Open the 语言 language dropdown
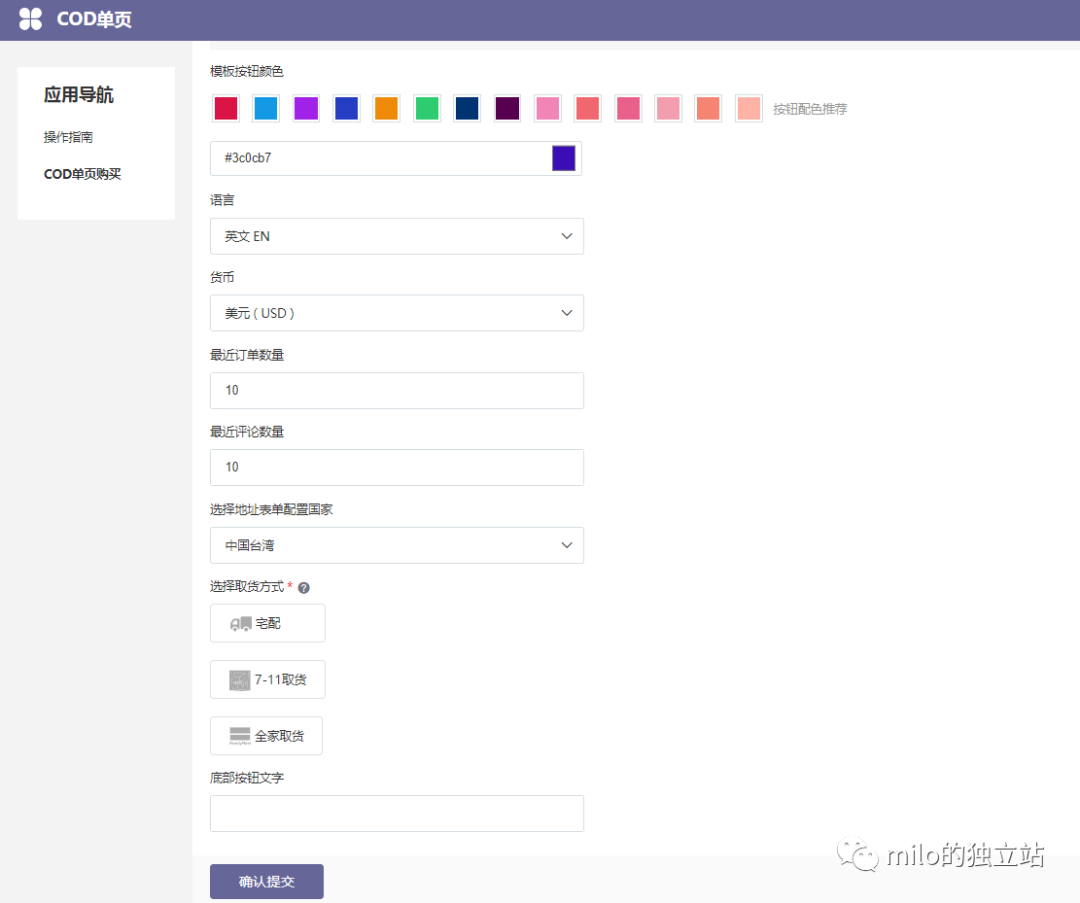 (396, 236)
